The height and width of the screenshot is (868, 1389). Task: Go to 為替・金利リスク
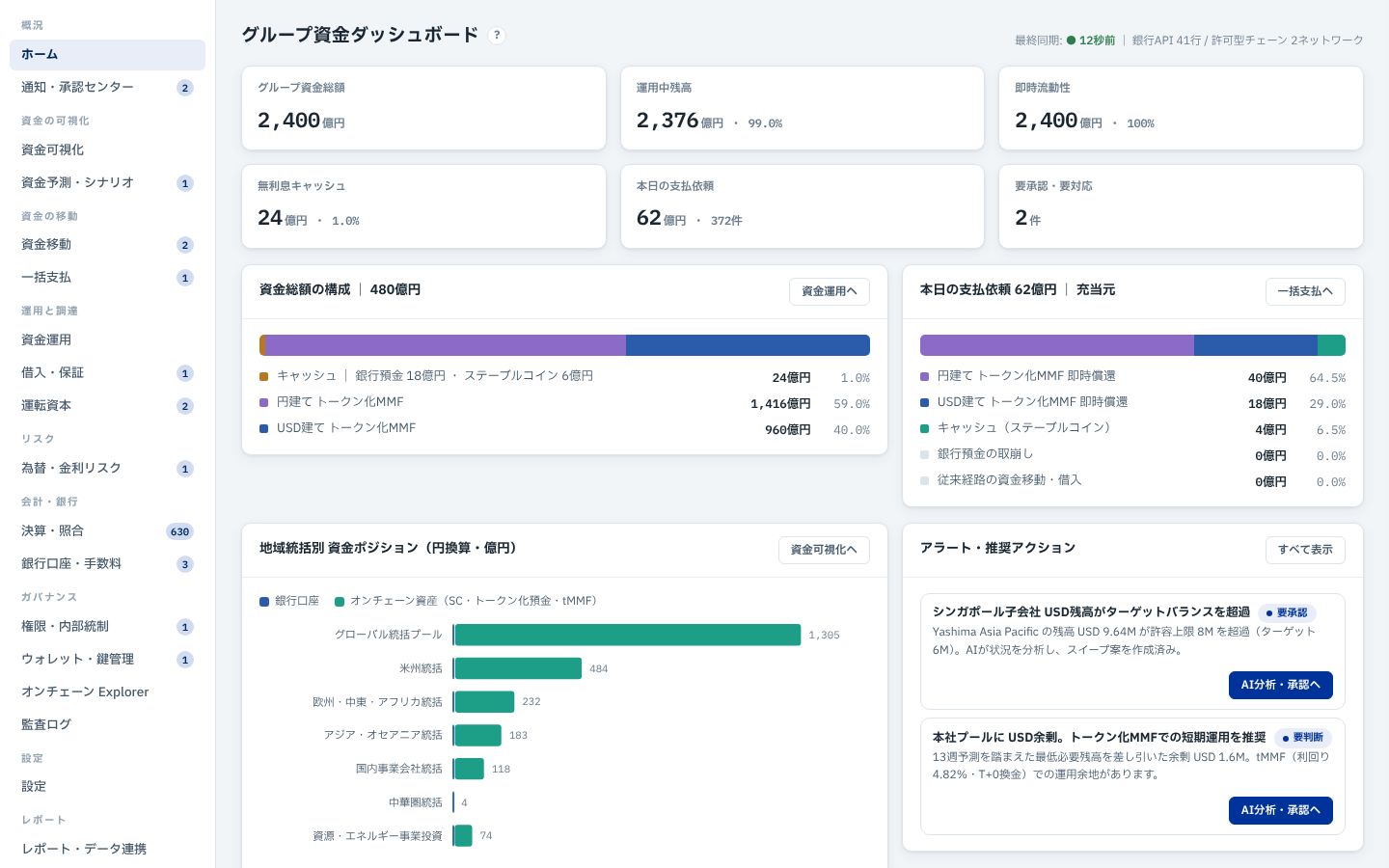tap(107, 469)
